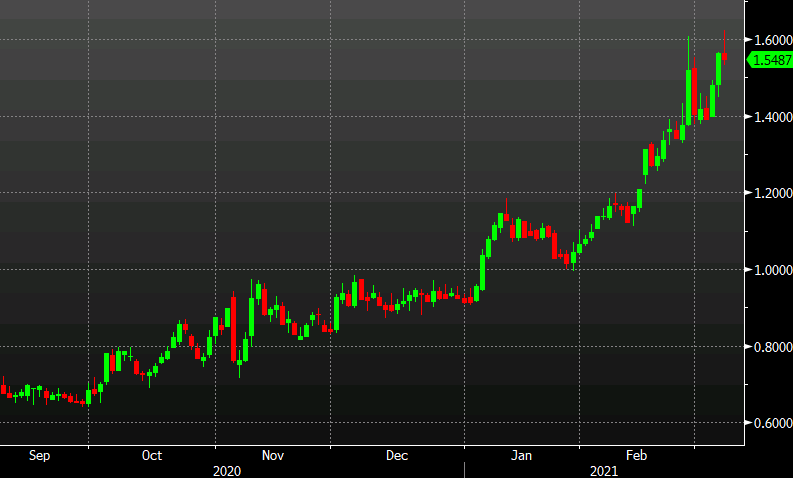Click the Dec label on time axis
This screenshot has height=478, width=793.
397,455
